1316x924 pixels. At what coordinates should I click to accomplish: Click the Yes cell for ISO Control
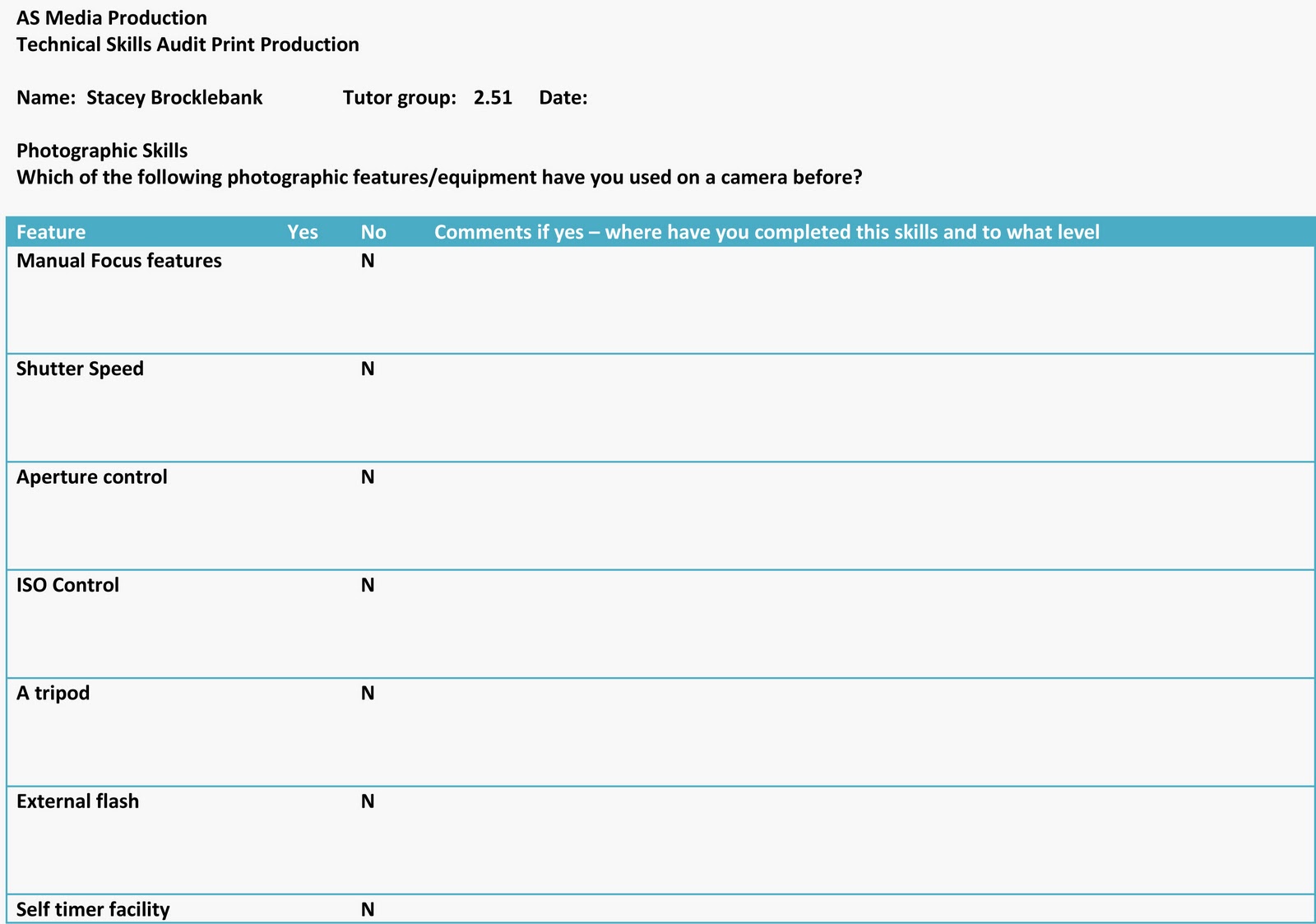pyautogui.click(x=316, y=625)
